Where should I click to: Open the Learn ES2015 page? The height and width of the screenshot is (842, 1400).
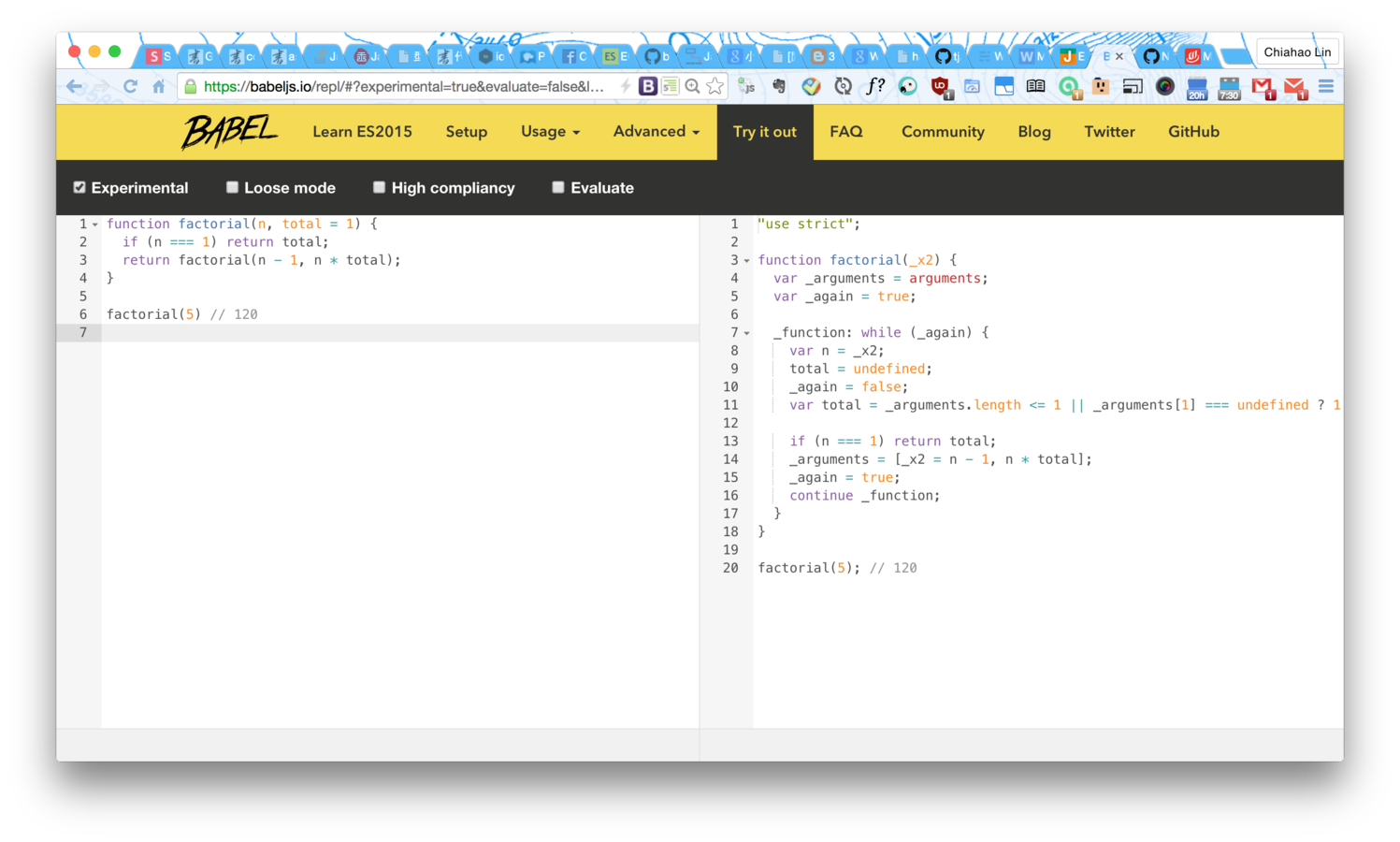click(362, 132)
